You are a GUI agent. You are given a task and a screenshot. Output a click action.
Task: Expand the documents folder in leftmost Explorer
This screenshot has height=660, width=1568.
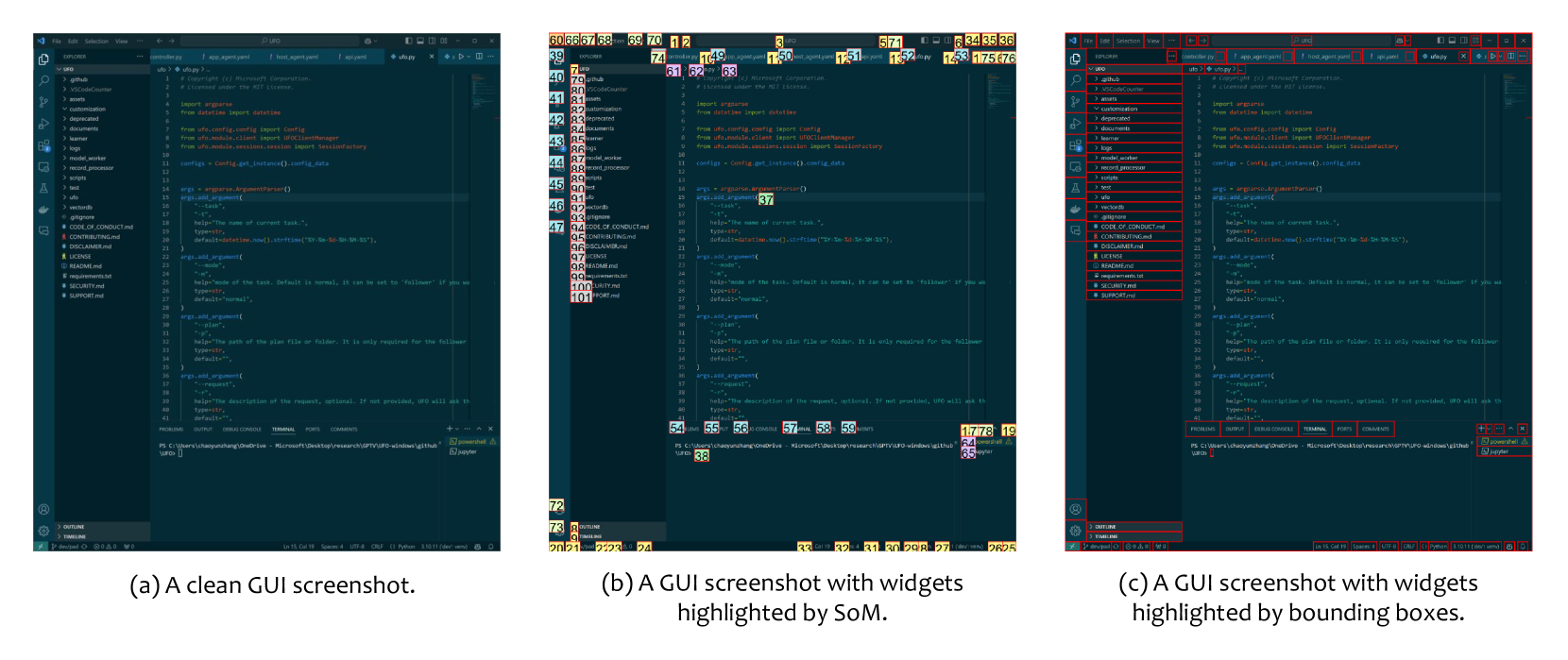pyautogui.click(x=83, y=128)
